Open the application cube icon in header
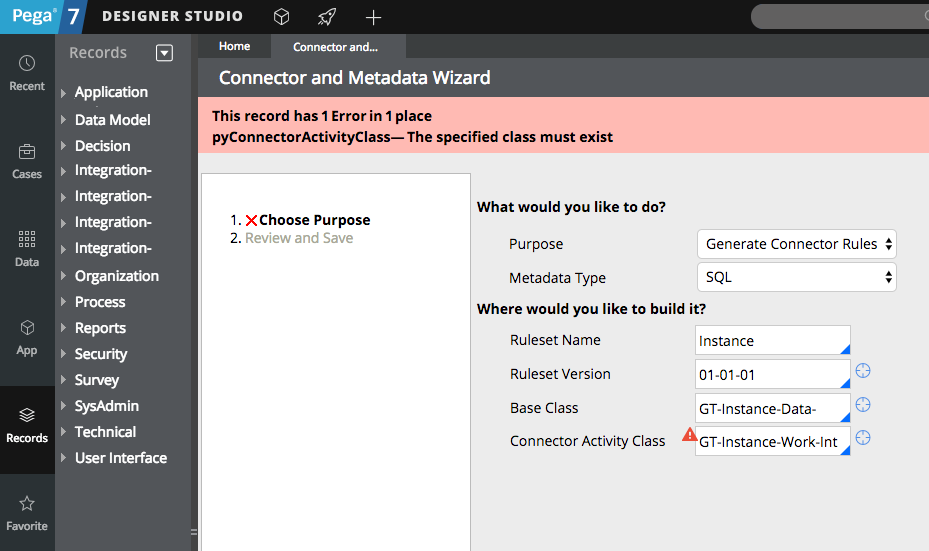This screenshot has width=929, height=551. coord(281,17)
